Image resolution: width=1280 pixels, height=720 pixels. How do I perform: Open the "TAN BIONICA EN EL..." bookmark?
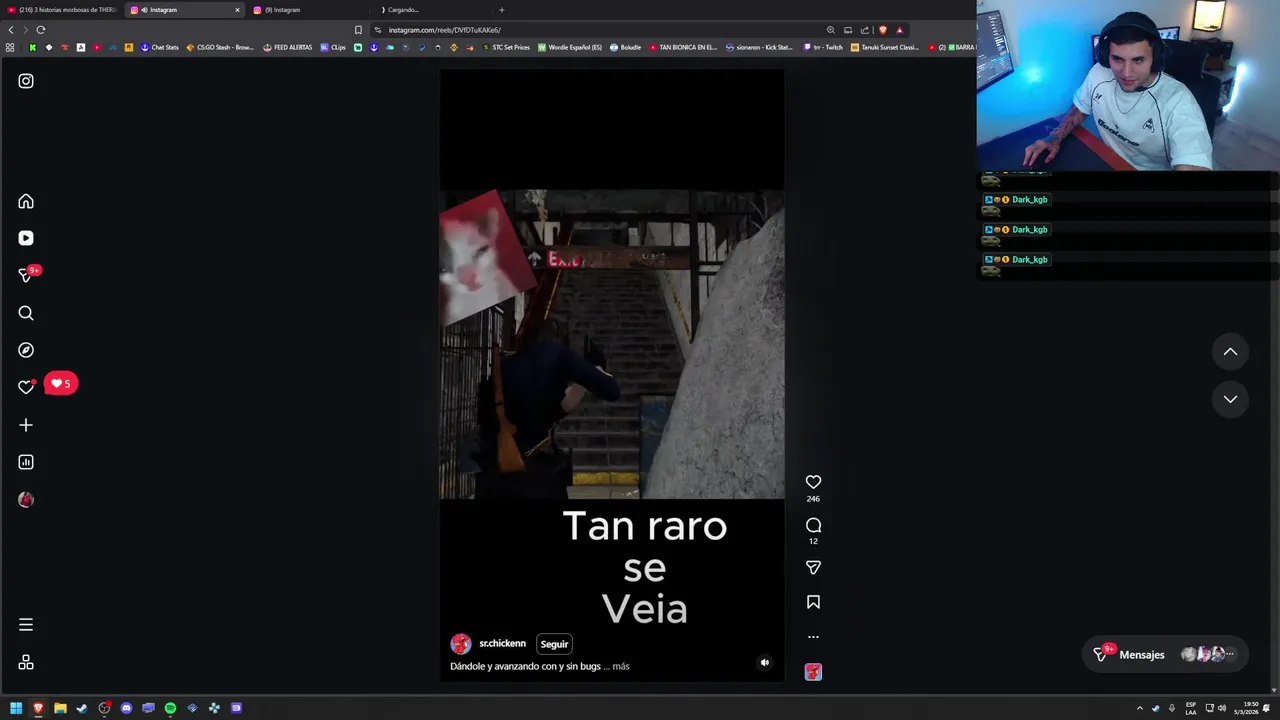(x=683, y=47)
